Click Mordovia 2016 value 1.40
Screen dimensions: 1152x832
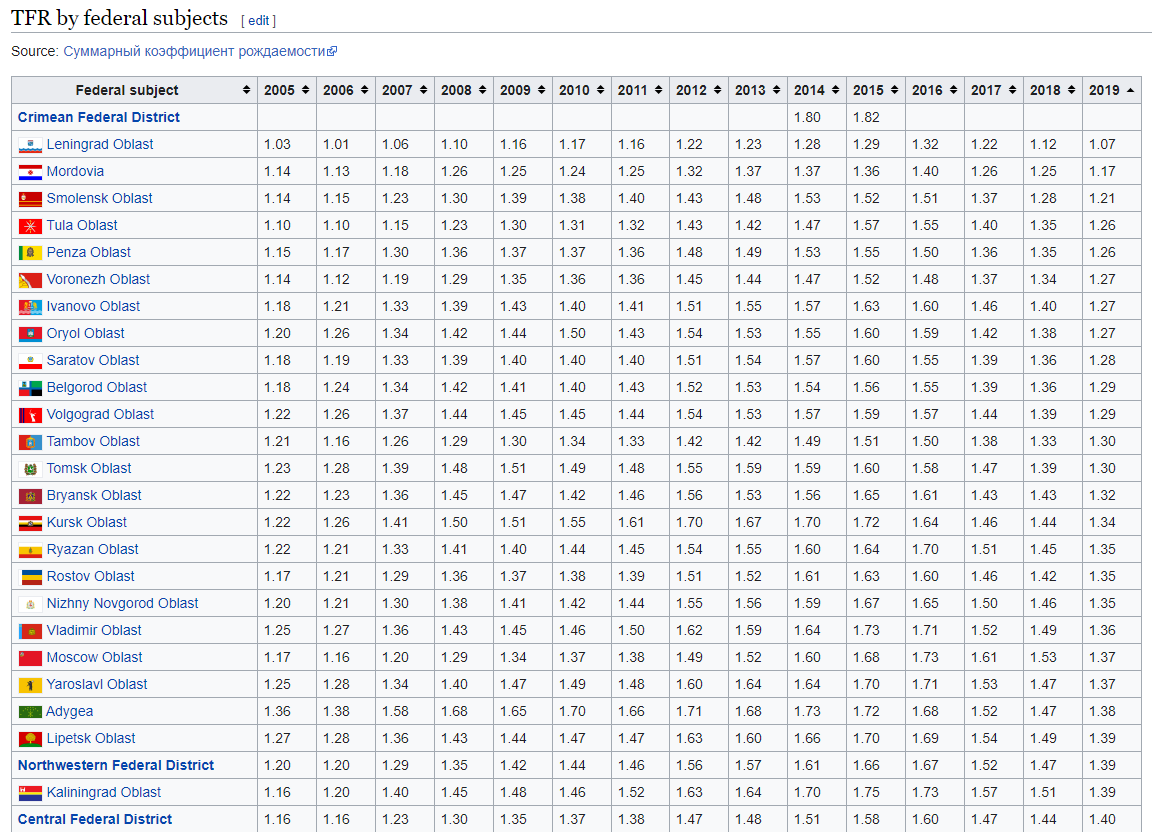[925, 171]
